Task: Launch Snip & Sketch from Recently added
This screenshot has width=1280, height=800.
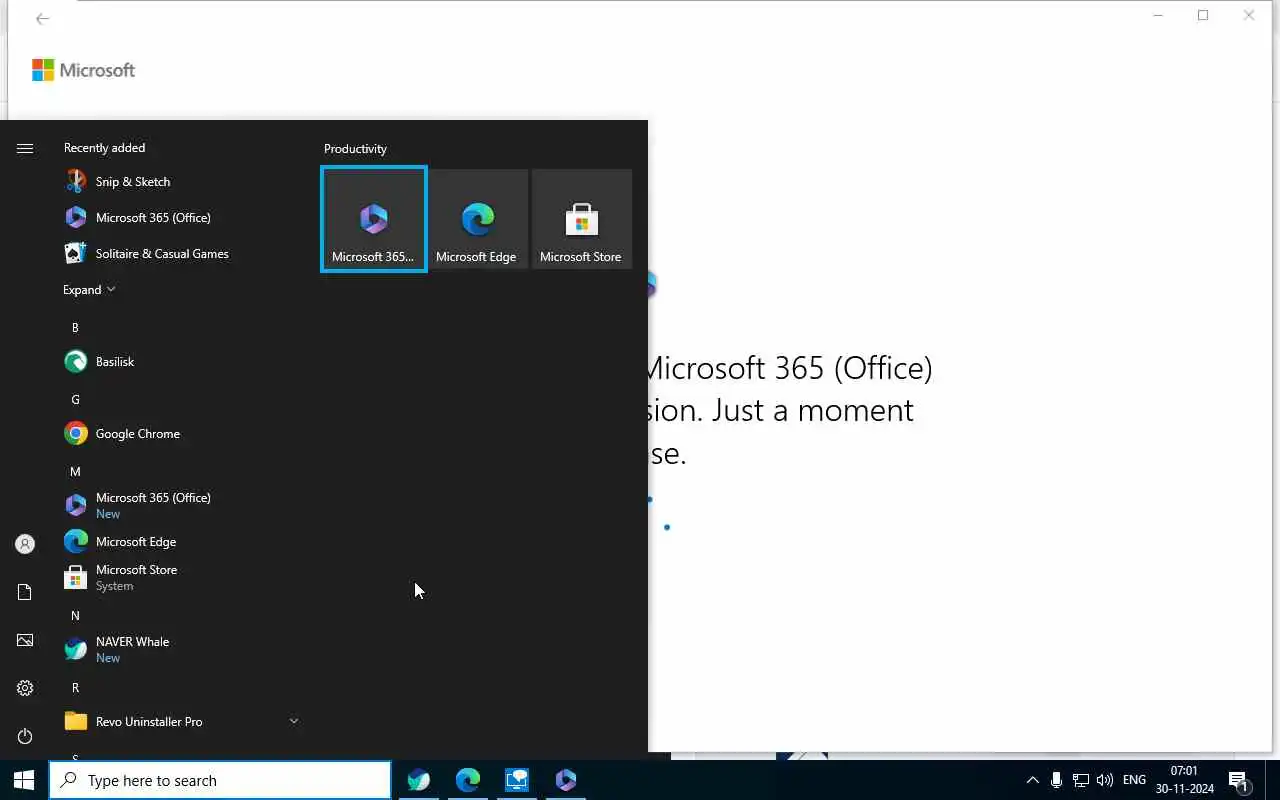Action: [180, 182]
